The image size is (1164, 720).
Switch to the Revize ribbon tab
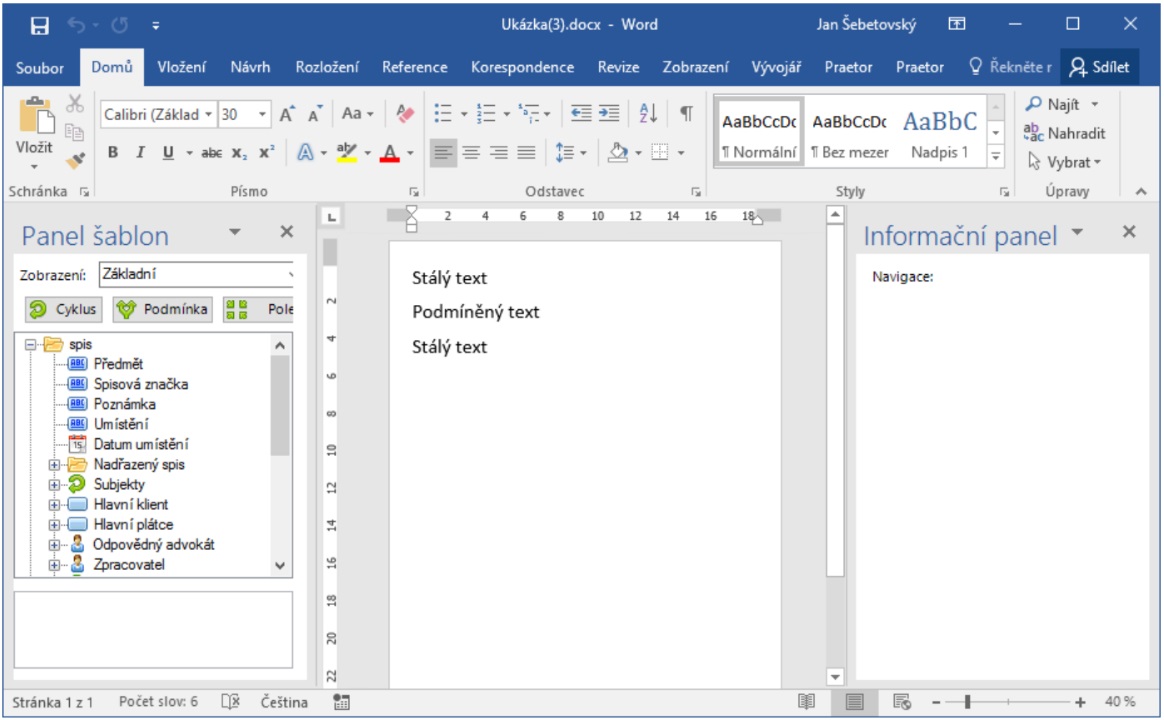point(618,67)
